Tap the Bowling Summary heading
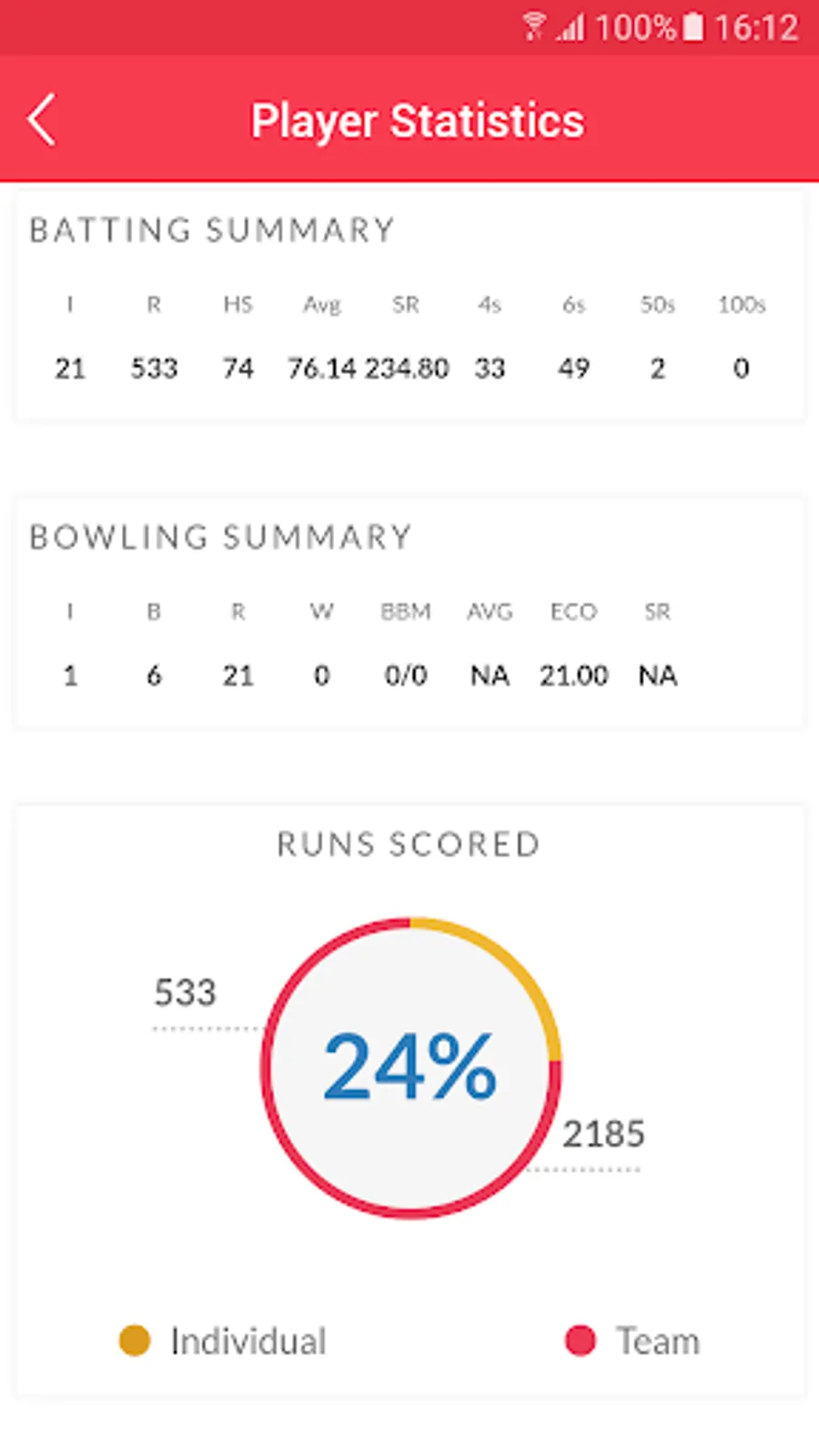 pyautogui.click(x=221, y=537)
